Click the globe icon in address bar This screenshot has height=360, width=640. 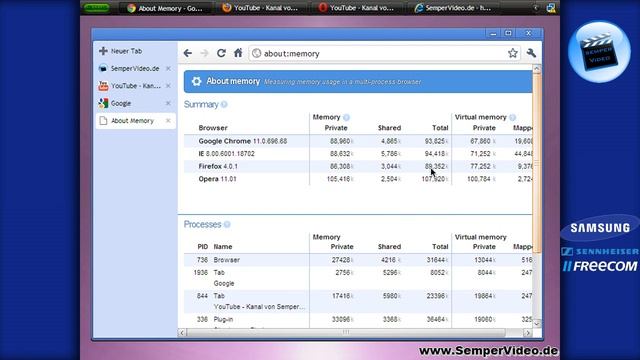(x=256, y=53)
